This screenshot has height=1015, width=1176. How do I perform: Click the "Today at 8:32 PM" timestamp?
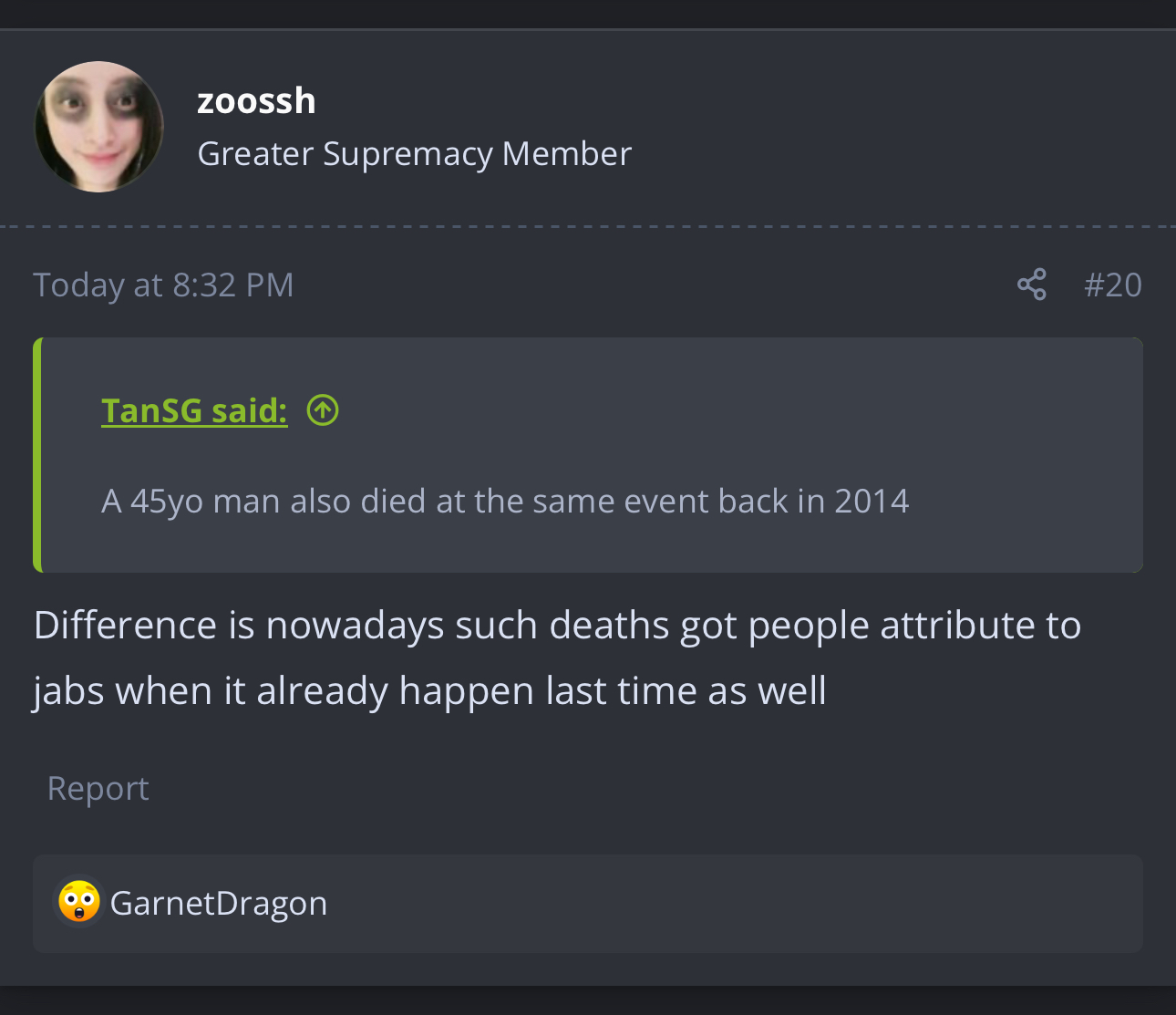[163, 285]
